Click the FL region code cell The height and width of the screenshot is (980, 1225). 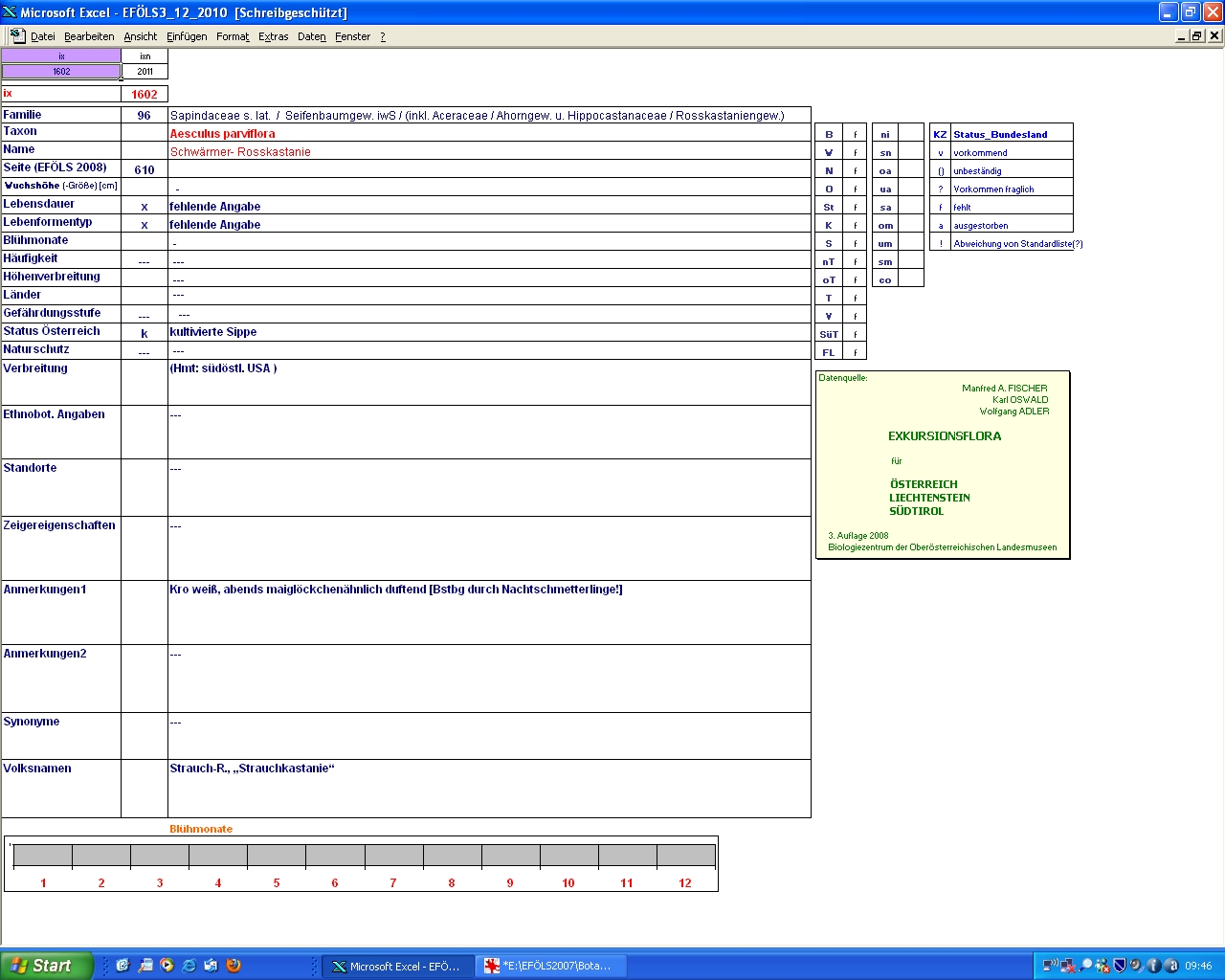pos(829,352)
